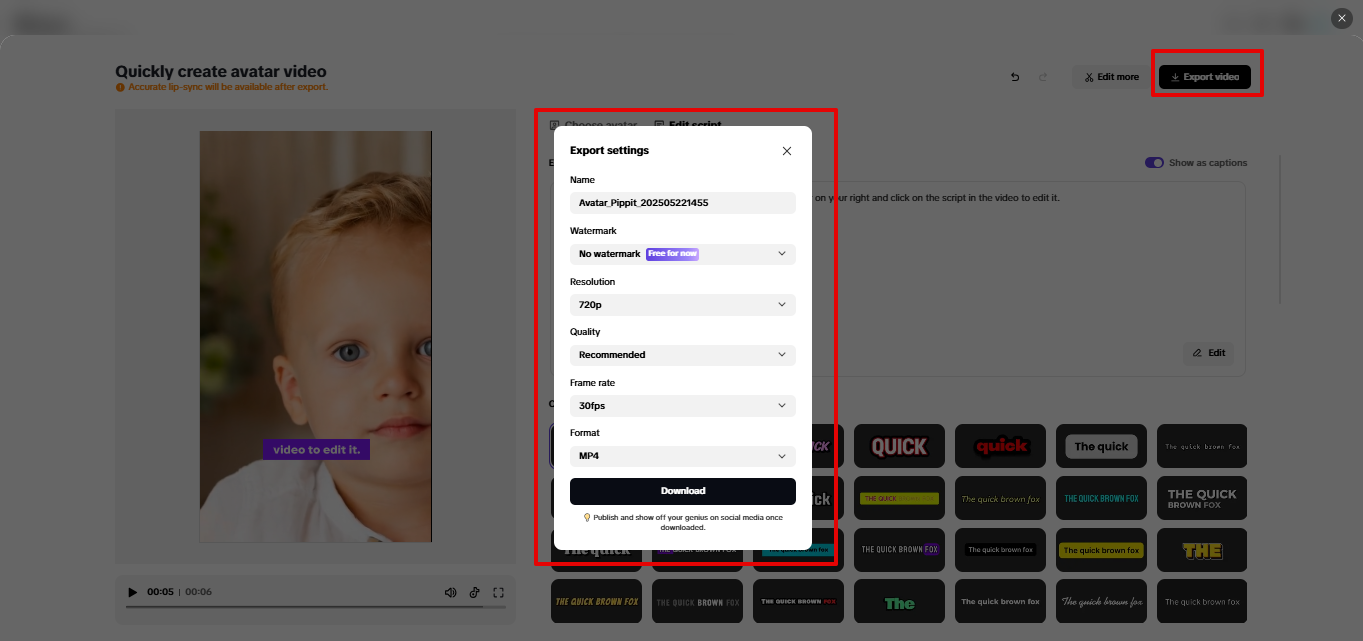Edit the export Name field
The image size is (1363, 641).
click(x=683, y=202)
